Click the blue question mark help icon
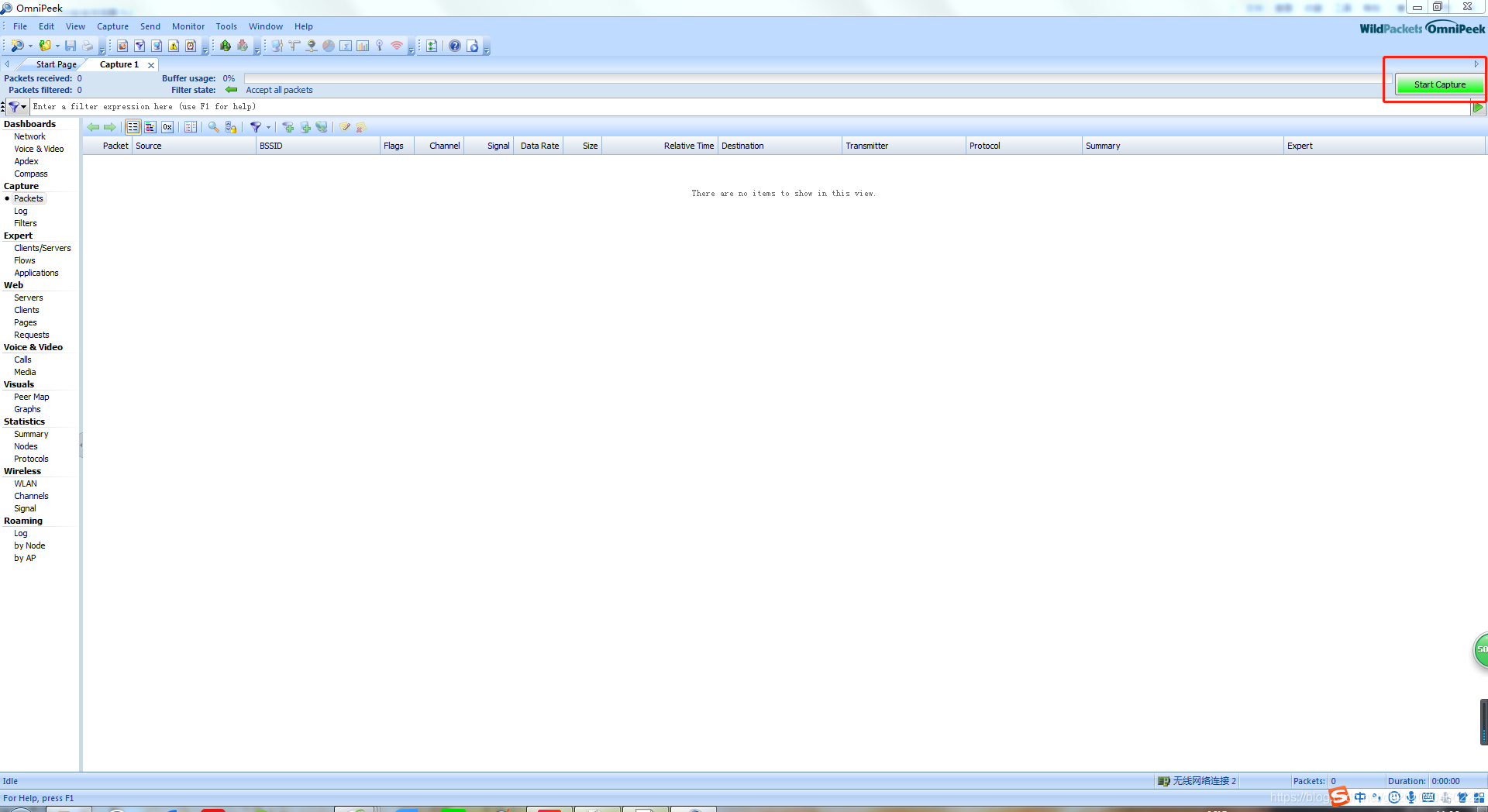 point(455,46)
